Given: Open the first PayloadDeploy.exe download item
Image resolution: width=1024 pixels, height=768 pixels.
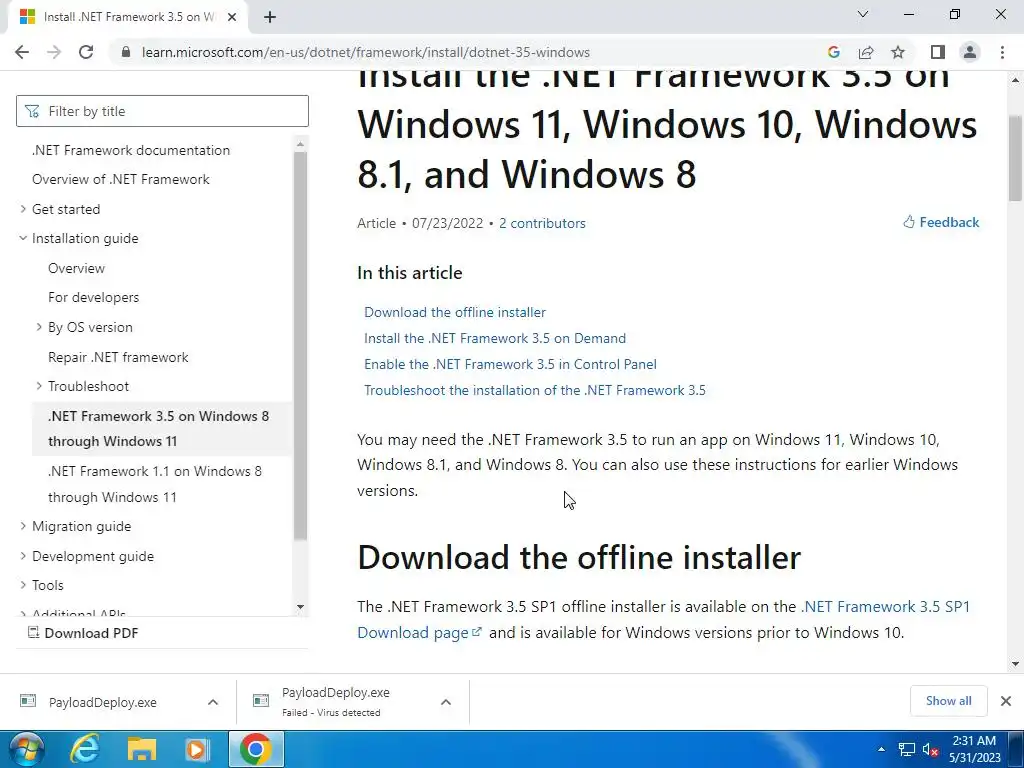Looking at the screenshot, I should [x=103, y=702].
